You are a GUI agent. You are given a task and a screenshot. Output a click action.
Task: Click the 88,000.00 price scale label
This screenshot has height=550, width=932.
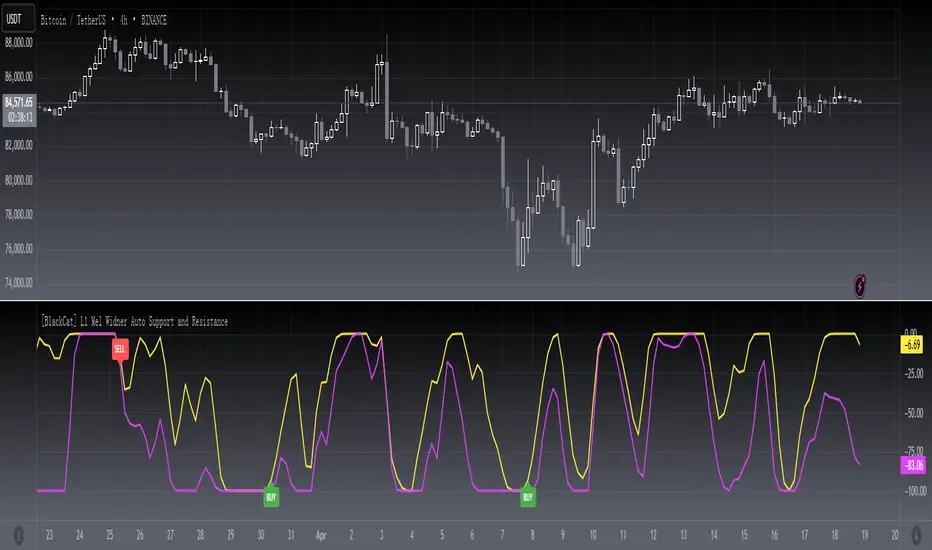[20, 42]
